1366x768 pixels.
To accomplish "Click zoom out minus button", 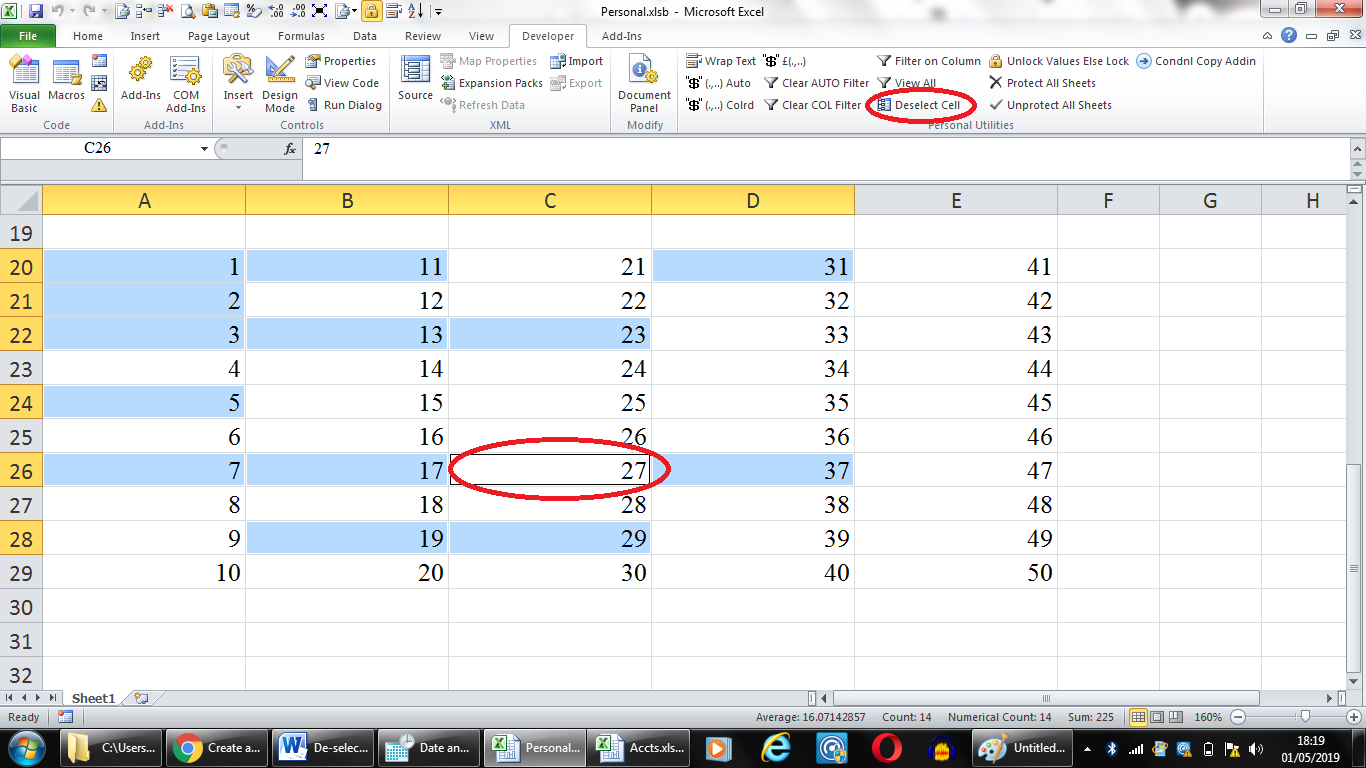I will [1239, 717].
